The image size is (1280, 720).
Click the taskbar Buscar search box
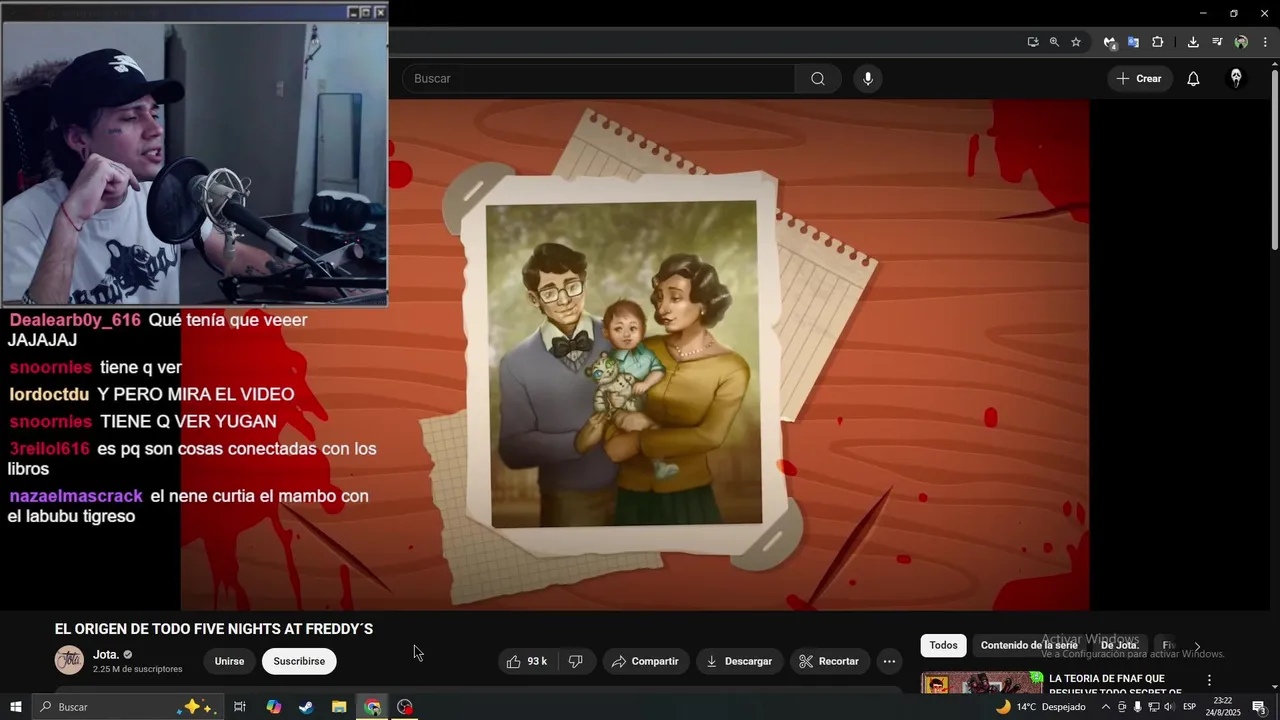127,707
